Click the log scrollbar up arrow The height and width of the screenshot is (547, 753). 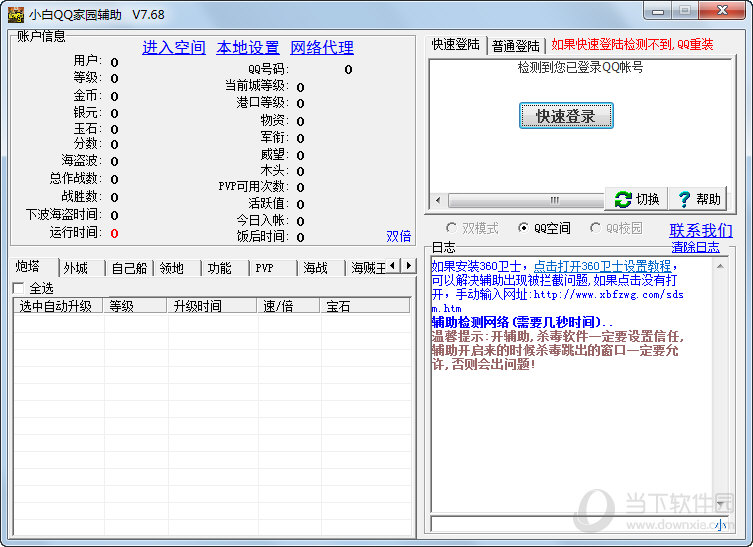coord(720,266)
